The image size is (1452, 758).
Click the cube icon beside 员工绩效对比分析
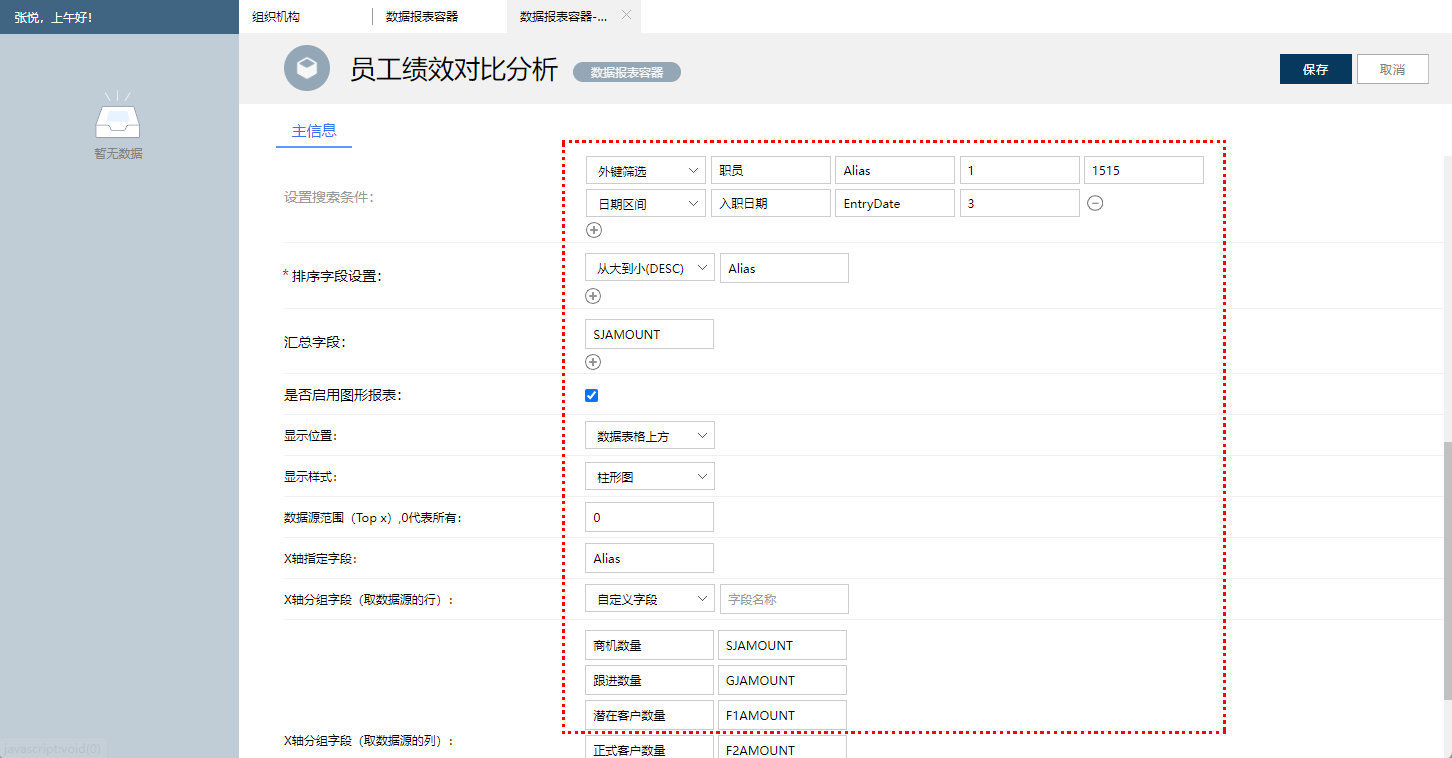[307, 68]
